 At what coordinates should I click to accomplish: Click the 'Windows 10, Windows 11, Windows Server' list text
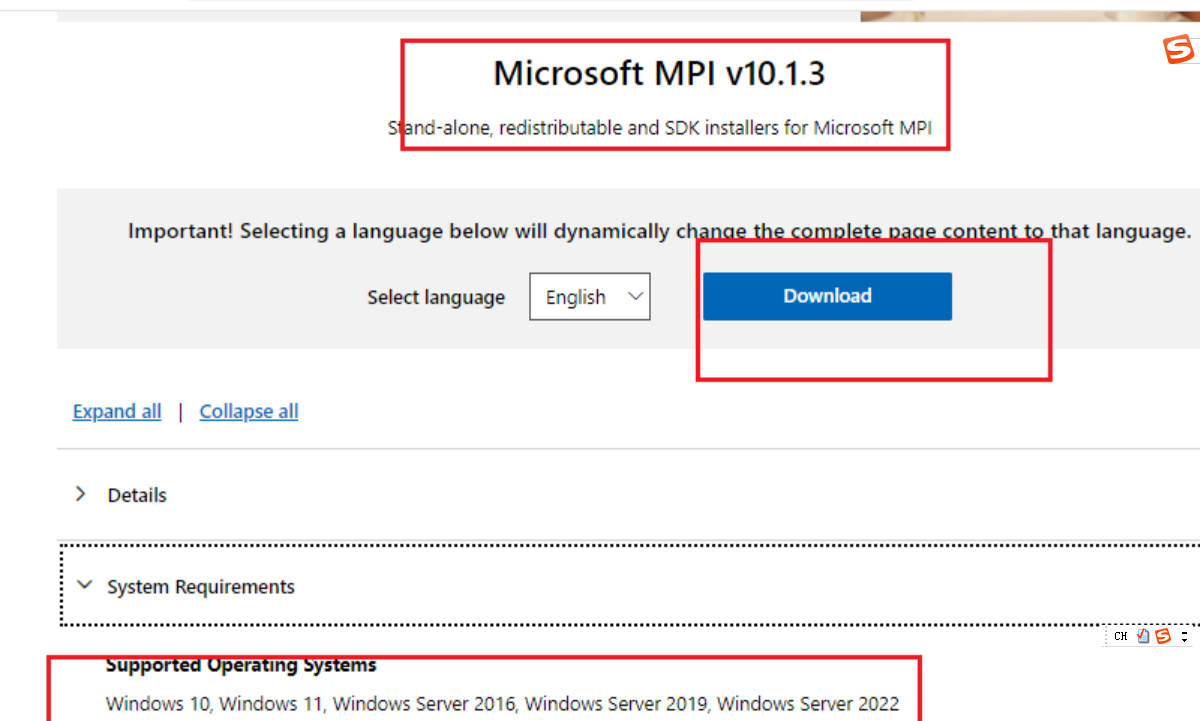(x=503, y=704)
